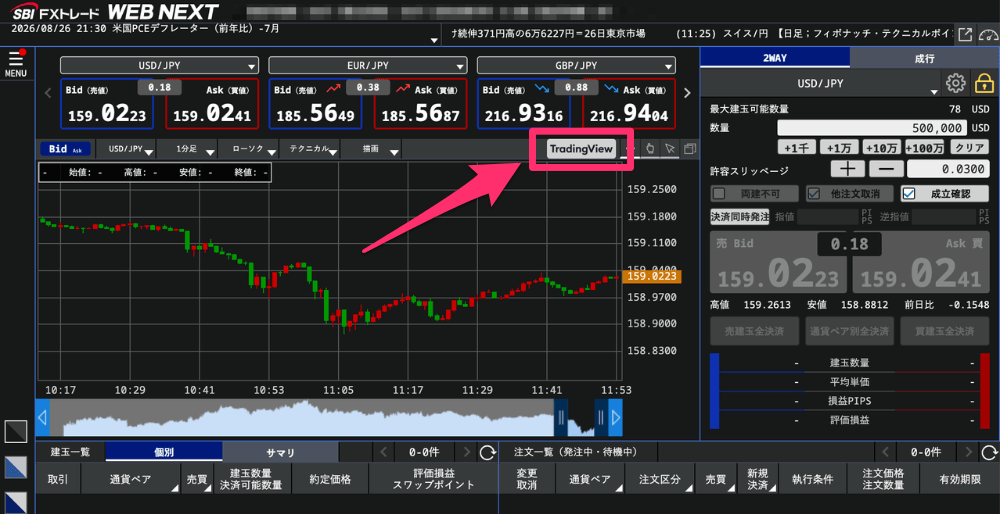Pop out chart into separate window
Screen dimensions: 1000x514
point(689,149)
